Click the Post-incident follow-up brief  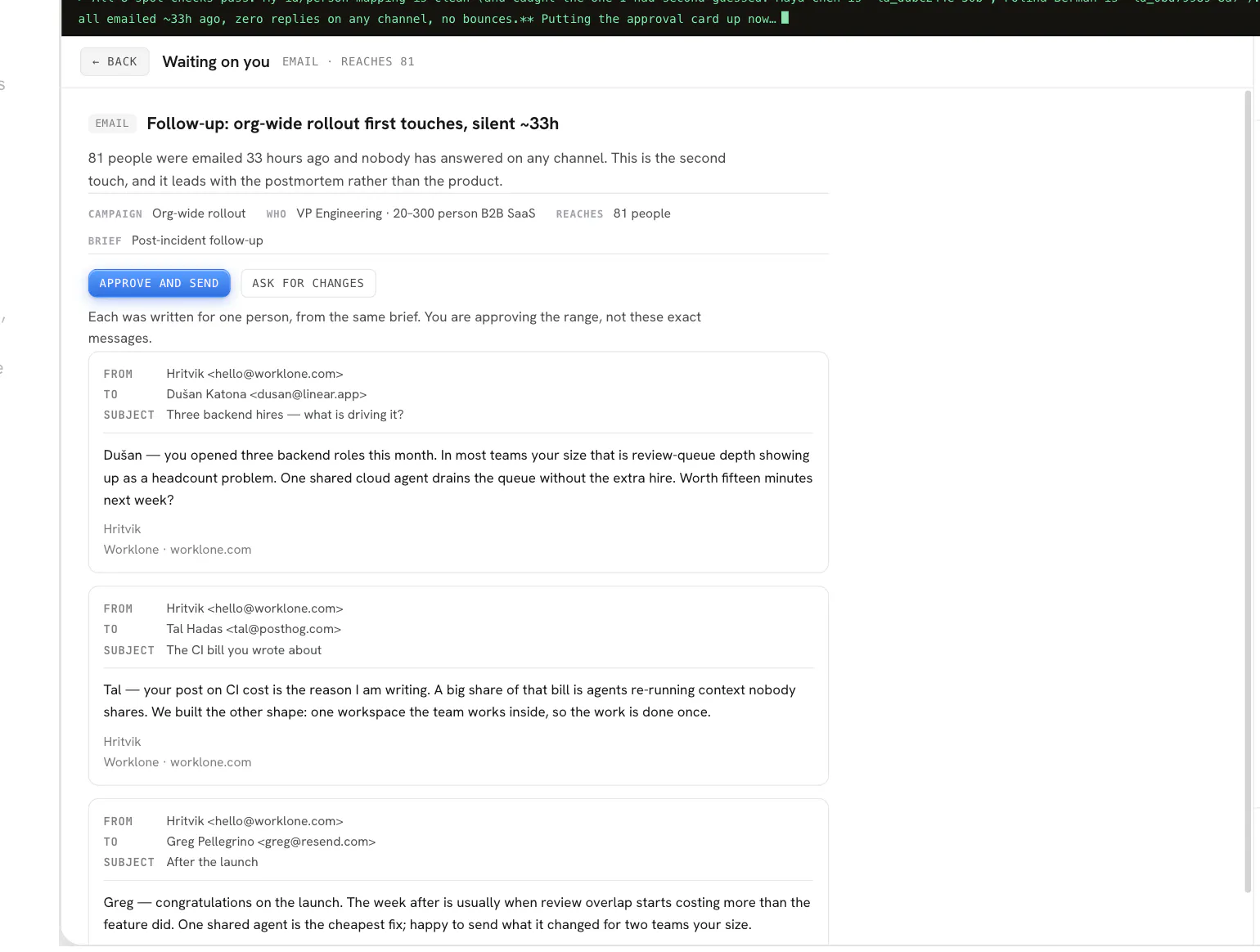click(197, 240)
